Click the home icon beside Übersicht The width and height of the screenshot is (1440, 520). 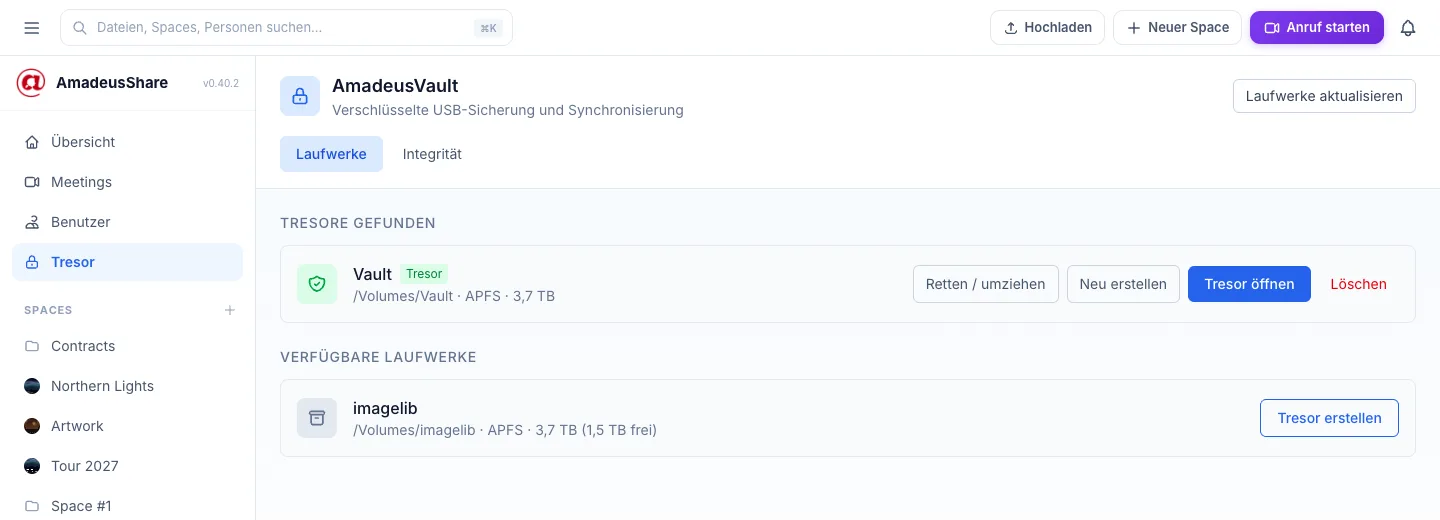click(32, 142)
